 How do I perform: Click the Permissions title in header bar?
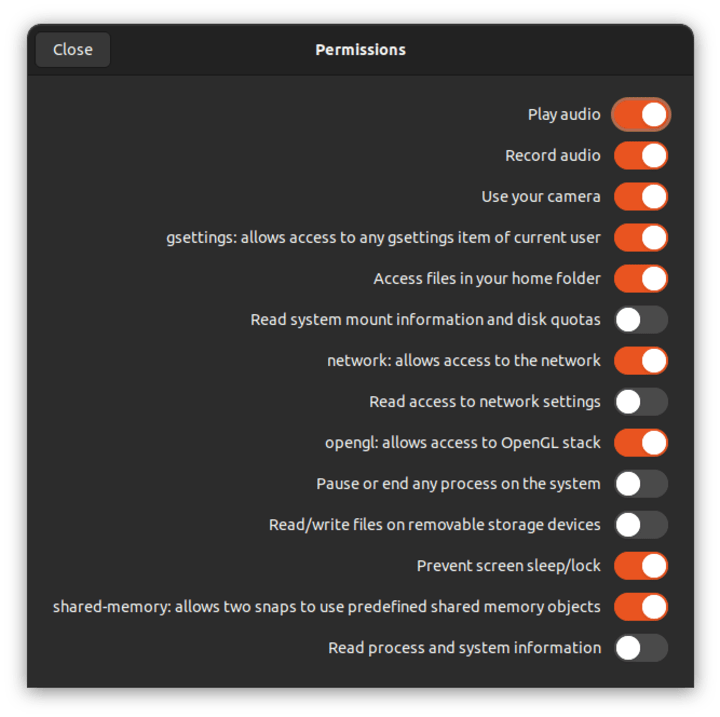(x=360, y=50)
